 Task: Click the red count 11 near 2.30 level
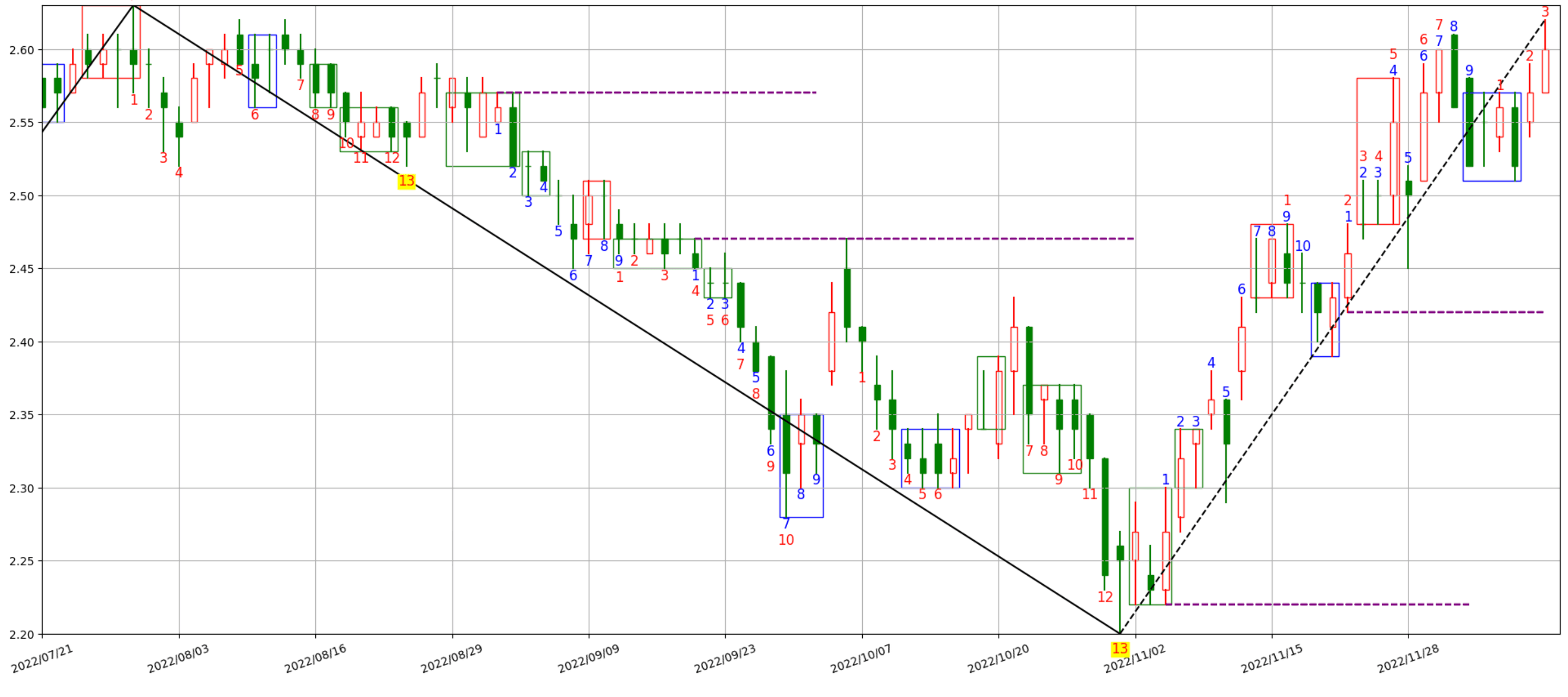tap(1089, 494)
